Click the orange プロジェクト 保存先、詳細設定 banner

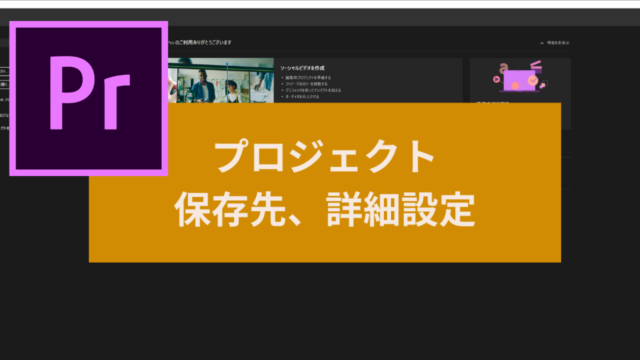pyautogui.click(x=325, y=182)
